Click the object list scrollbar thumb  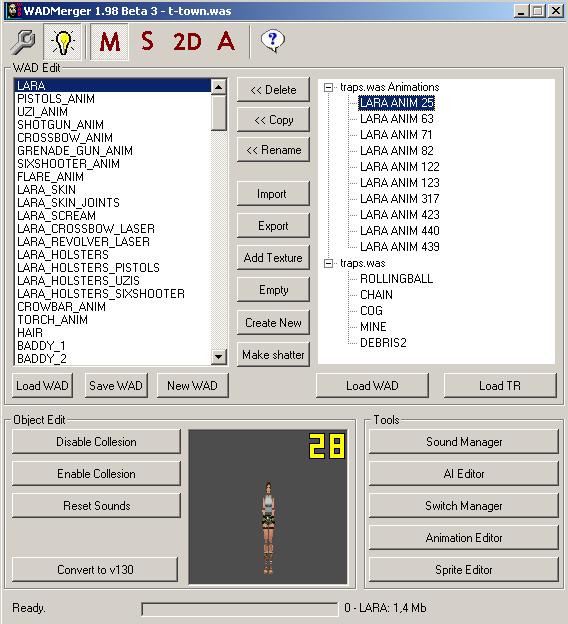tap(219, 113)
